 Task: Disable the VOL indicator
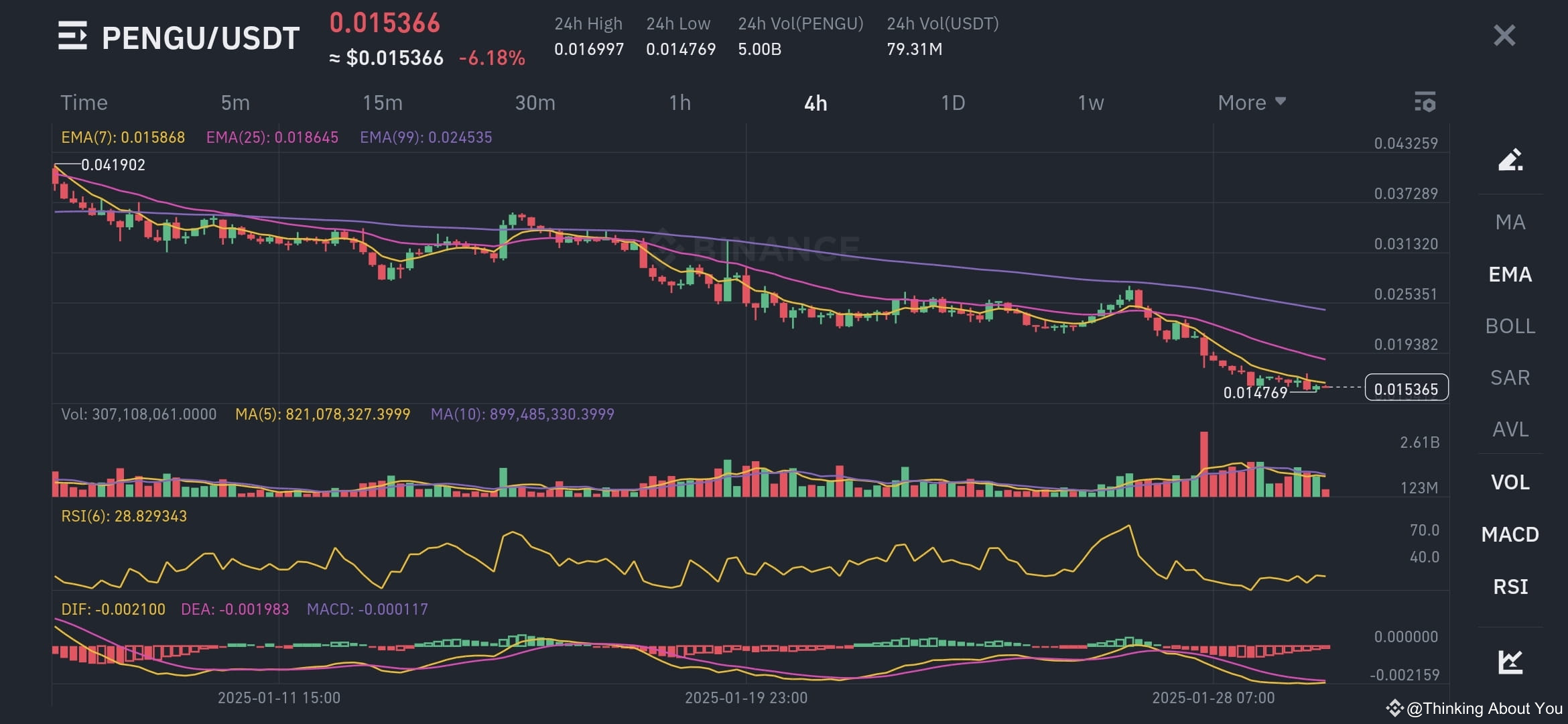[x=1510, y=482]
